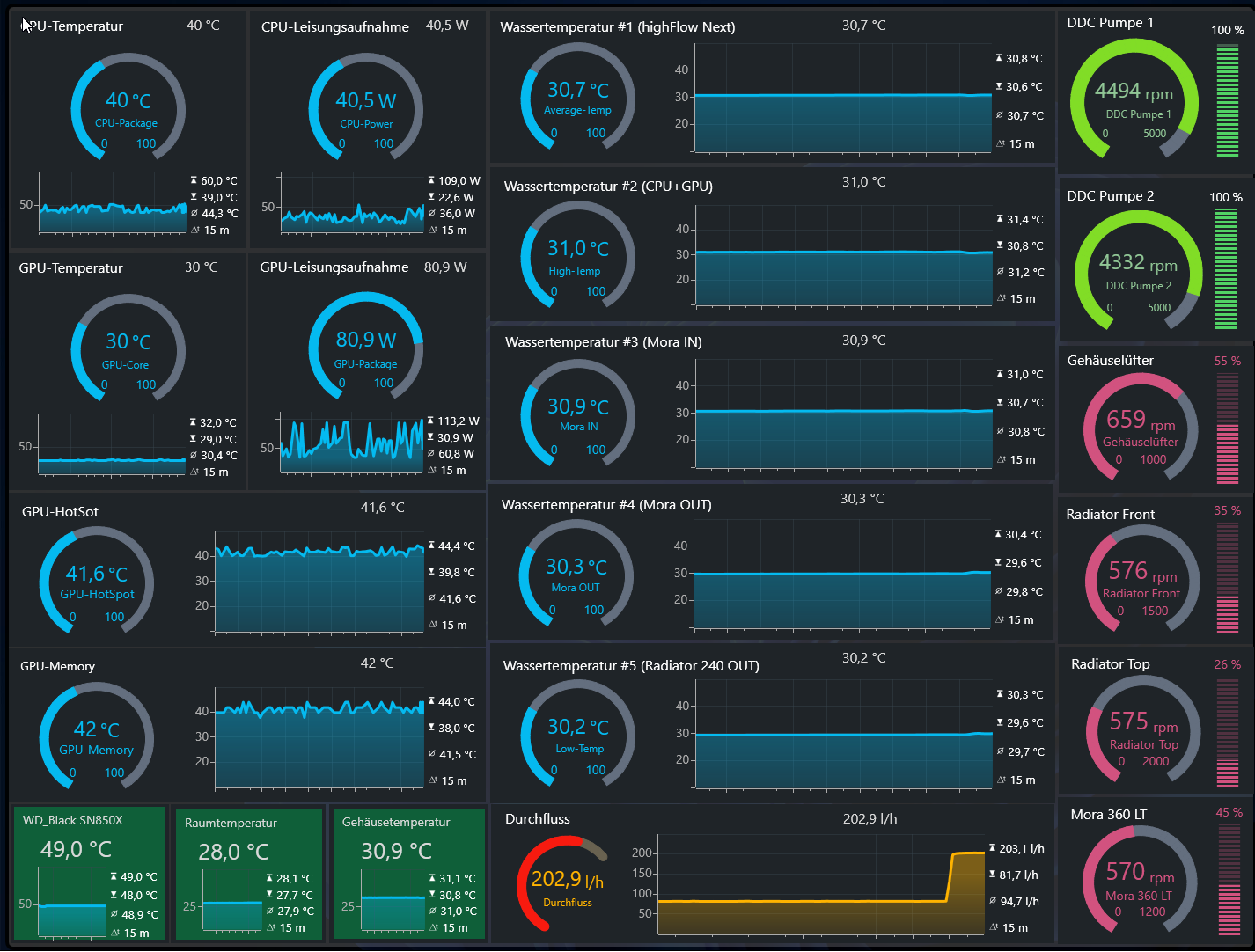Select the Radiator Front fan gauge
The width and height of the screenshot is (1255, 952).
pyautogui.click(x=1142, y=578)
